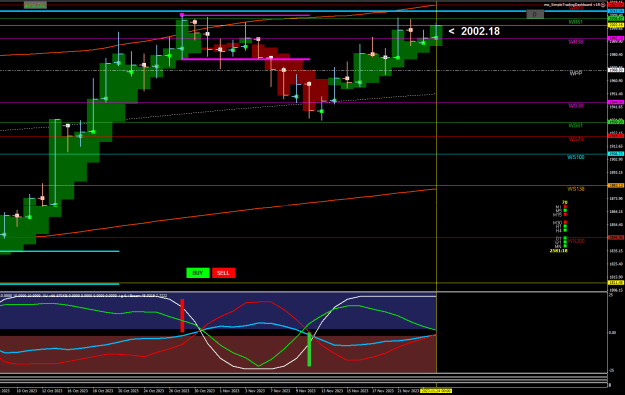Click the M1 timeframe signal square
The image size is (625, 395).
[565, 206]
